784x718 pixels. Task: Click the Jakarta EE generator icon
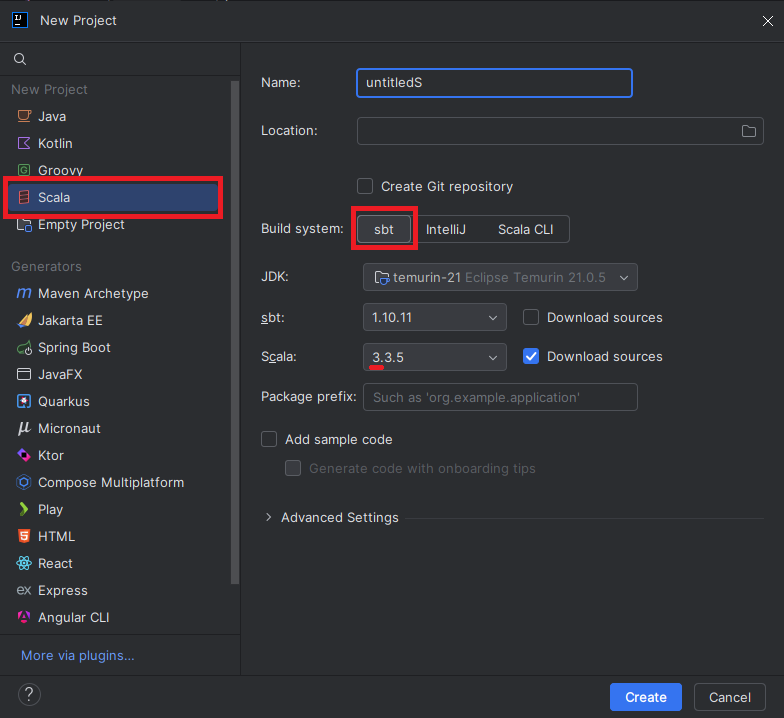tap(24, 320)
